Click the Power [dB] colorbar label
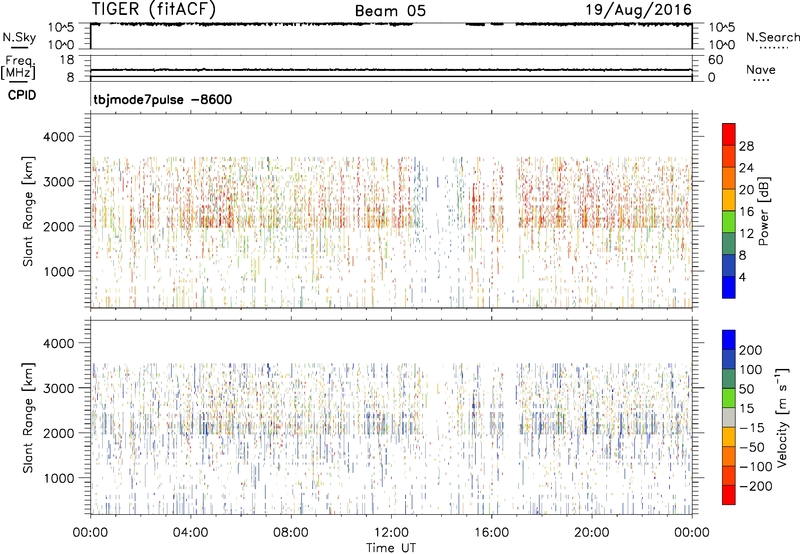 [x=764, y=211]
